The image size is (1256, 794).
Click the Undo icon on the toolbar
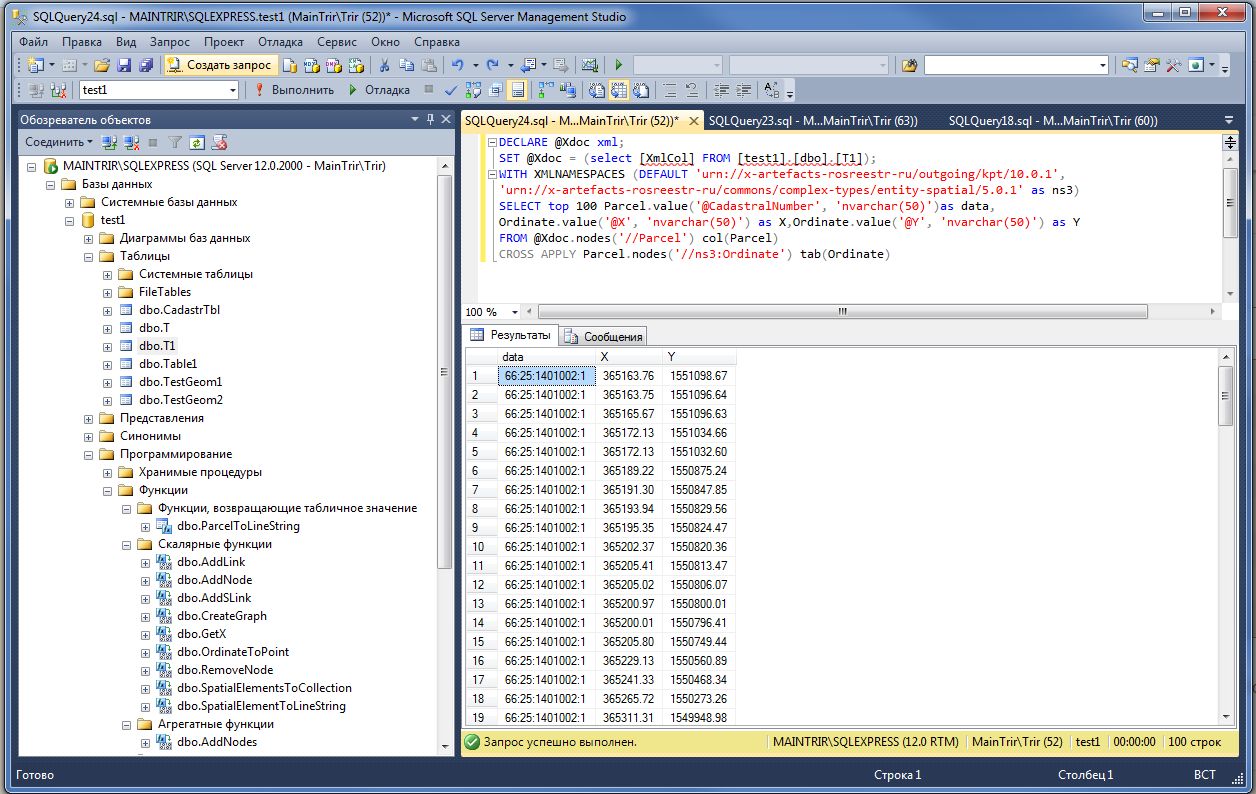click(x=458, y=64)
